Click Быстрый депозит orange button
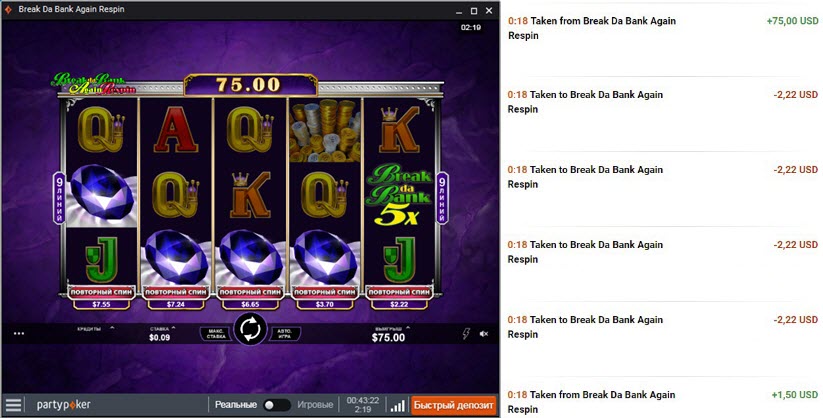The width and height of the screenshot is (823, 418). pos(453,405)
